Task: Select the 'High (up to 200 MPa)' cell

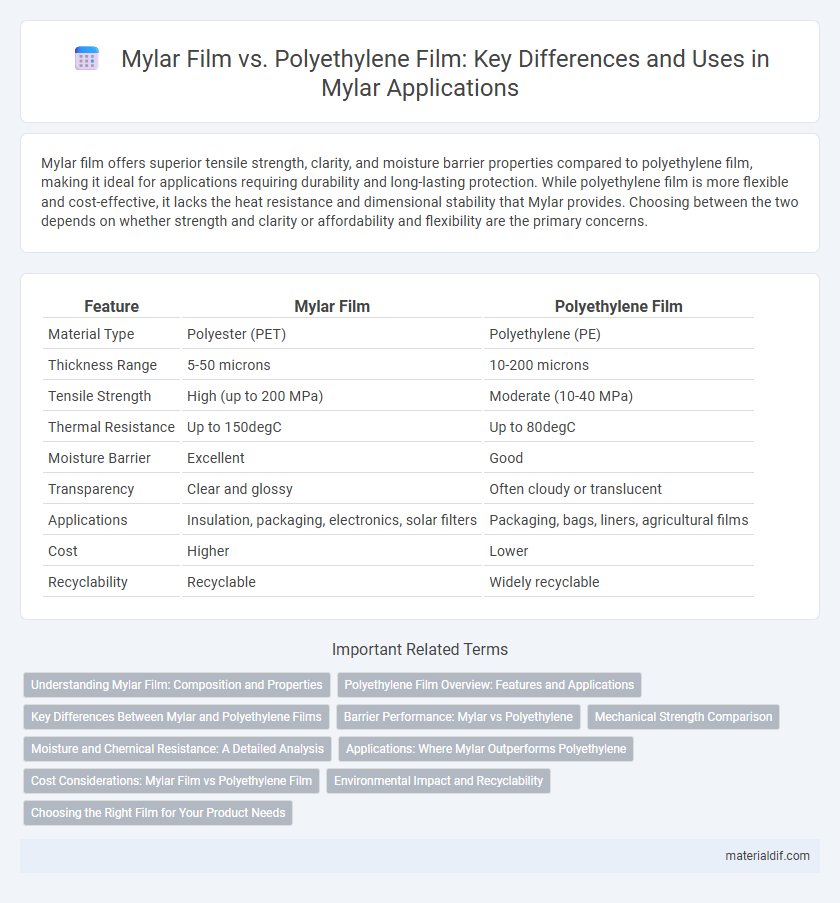Action: point(255,396)
